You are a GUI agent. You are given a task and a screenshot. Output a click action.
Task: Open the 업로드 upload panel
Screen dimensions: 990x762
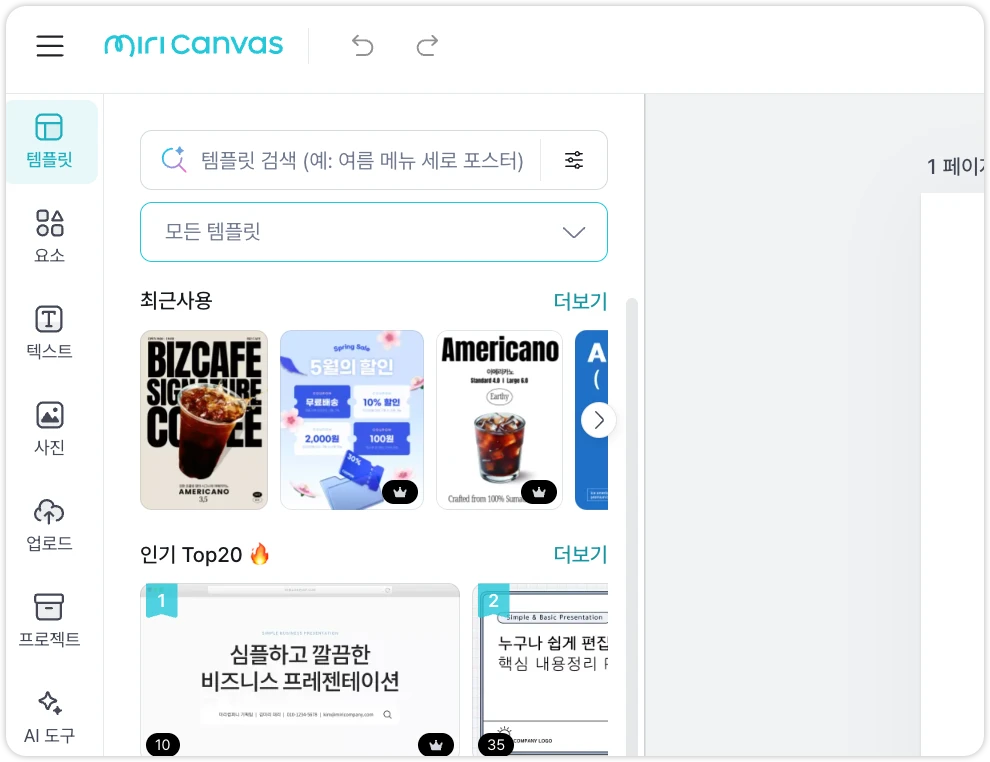[x=50, y=524]
